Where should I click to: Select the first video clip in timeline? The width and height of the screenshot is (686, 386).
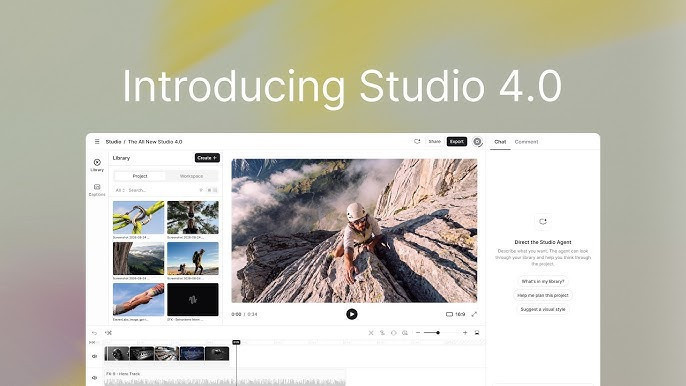117,354
